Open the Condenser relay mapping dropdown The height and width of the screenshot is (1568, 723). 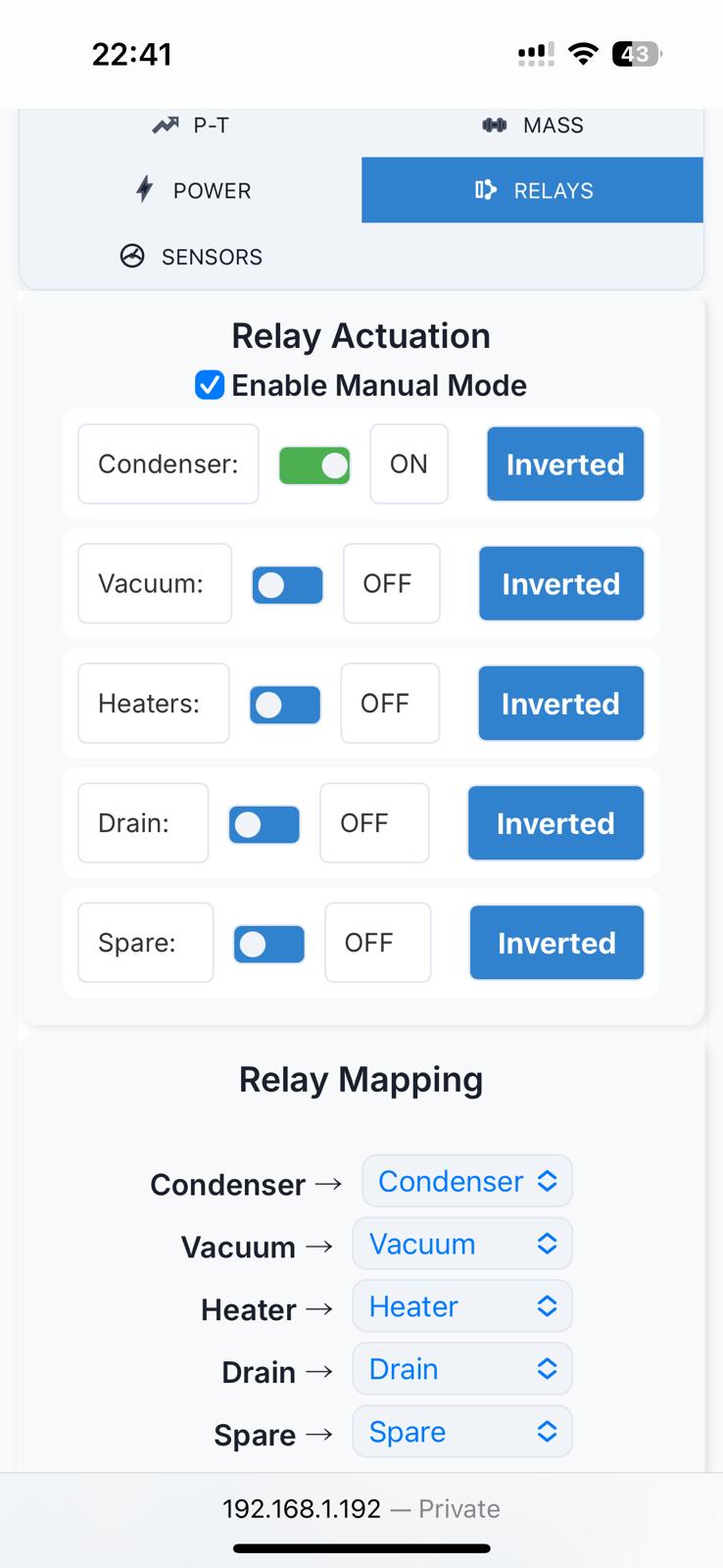(x=466, y=1181)
